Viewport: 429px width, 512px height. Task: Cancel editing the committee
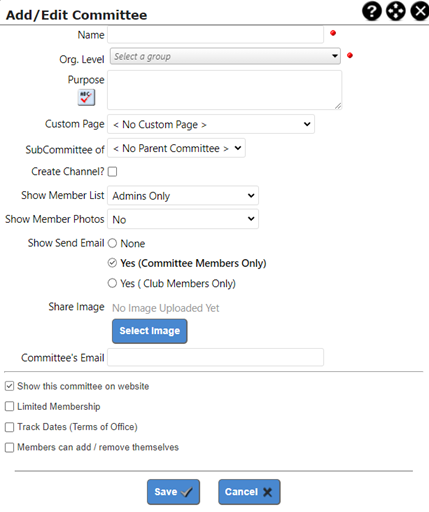point(249,492)
